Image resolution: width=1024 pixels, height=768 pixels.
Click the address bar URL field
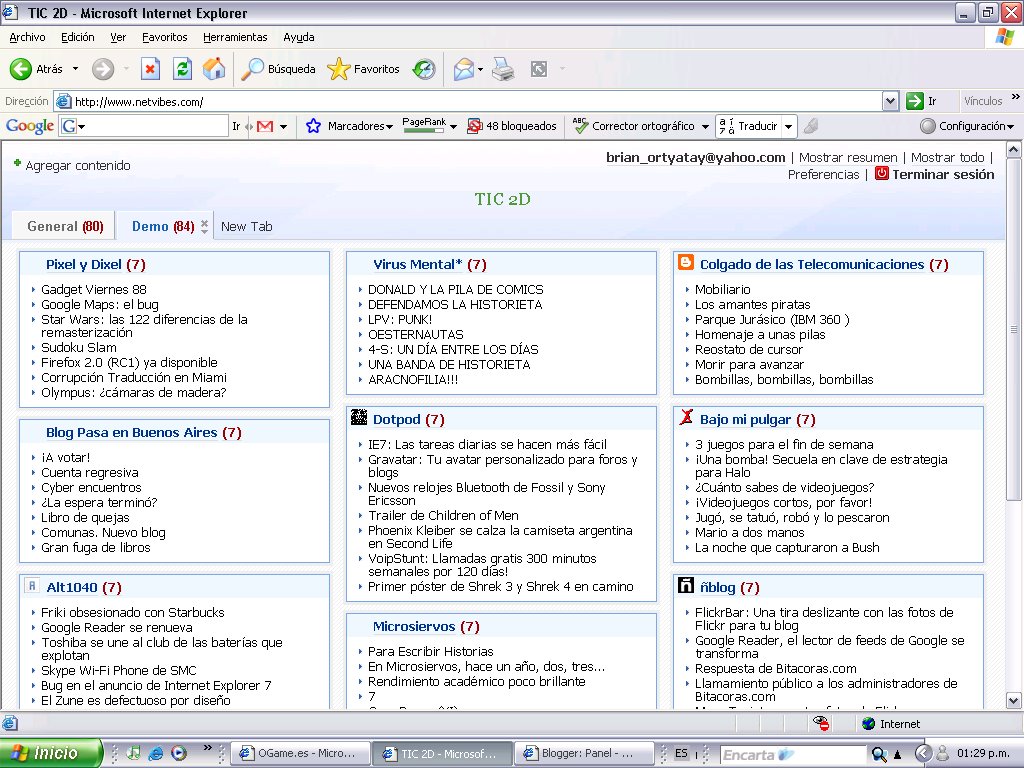pyautogui.click(x=468, y=101)
